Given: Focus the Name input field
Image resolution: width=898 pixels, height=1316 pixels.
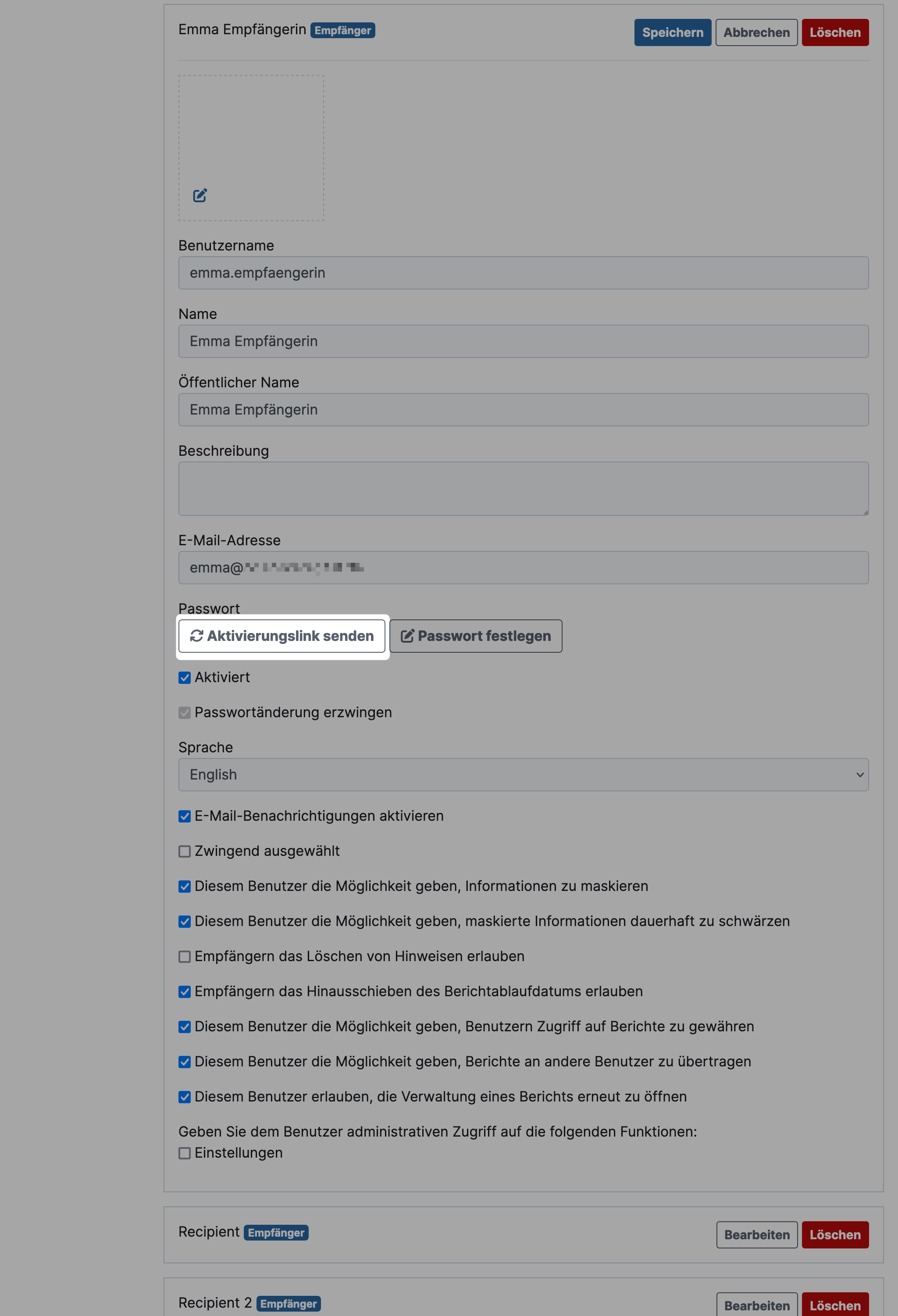Looking at the screenshot, I should (524, 341).
